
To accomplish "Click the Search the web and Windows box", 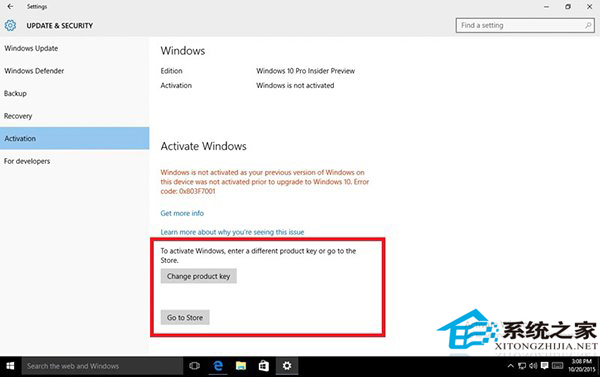I will (102, 366).
